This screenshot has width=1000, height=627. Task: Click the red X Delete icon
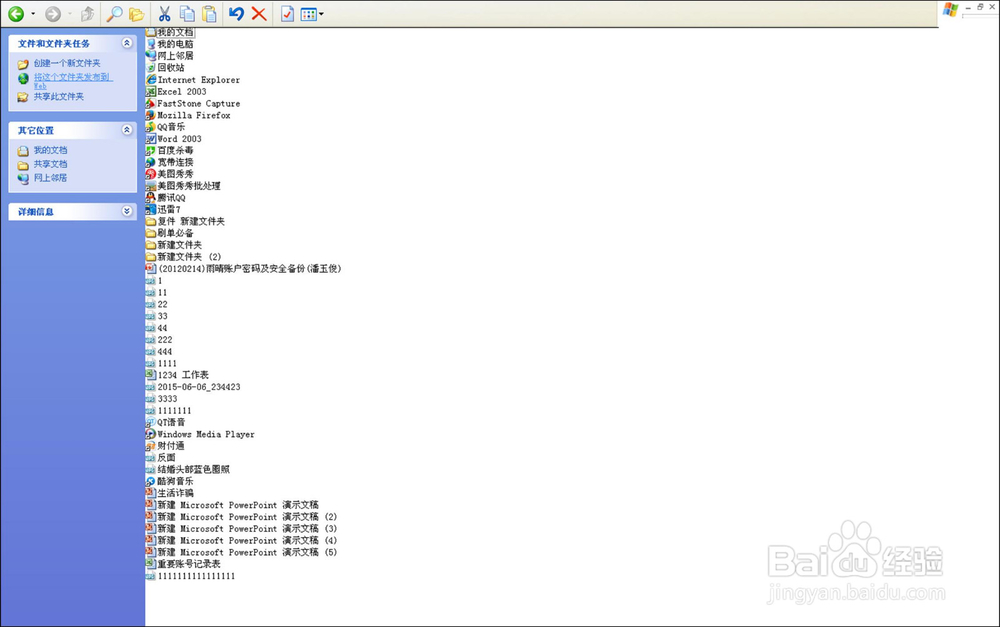259,13
